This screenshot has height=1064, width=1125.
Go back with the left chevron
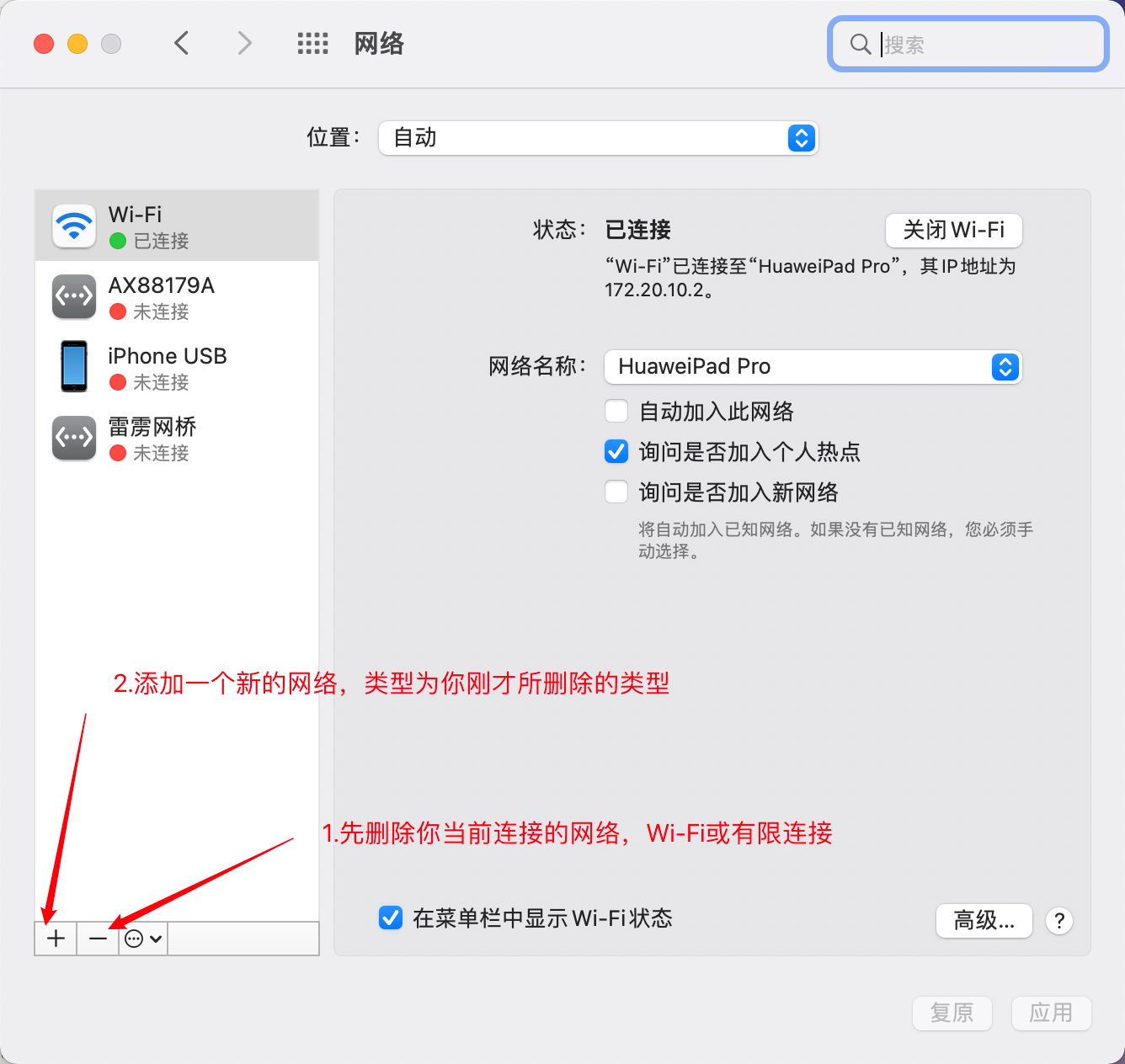point(181,43)
